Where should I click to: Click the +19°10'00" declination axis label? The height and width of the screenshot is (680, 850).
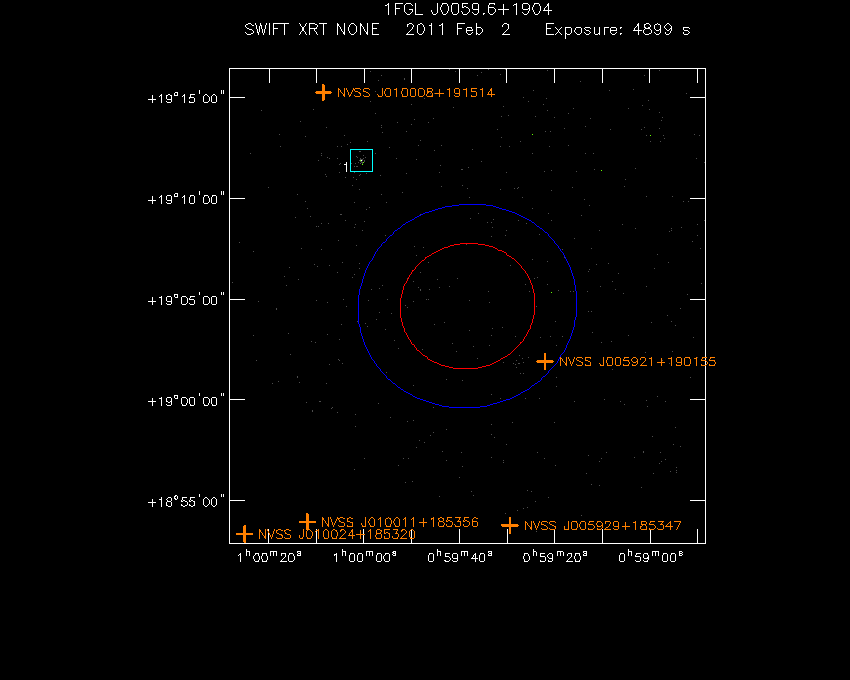click(x=186, y=199)
